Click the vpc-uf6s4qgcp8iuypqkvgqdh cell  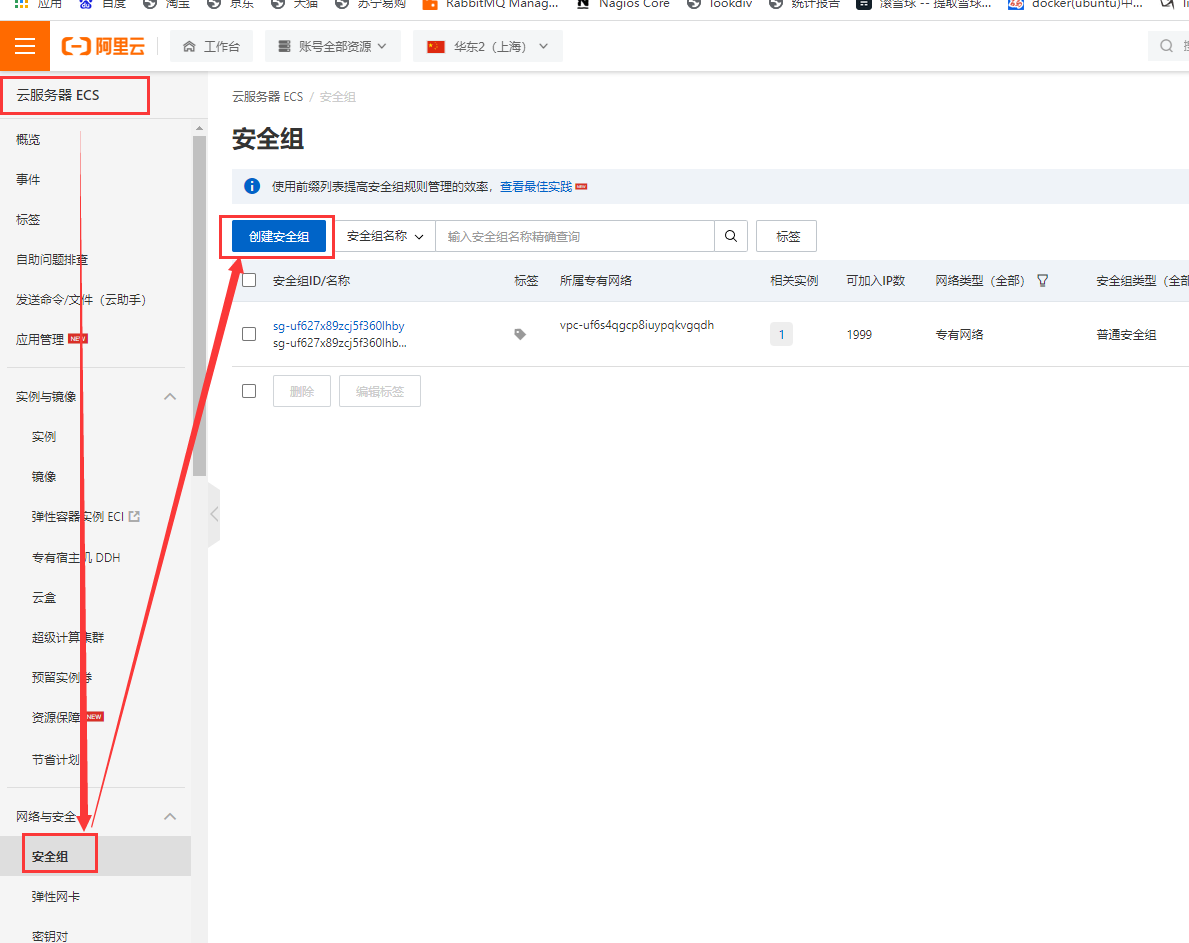[x=637, y=325]
